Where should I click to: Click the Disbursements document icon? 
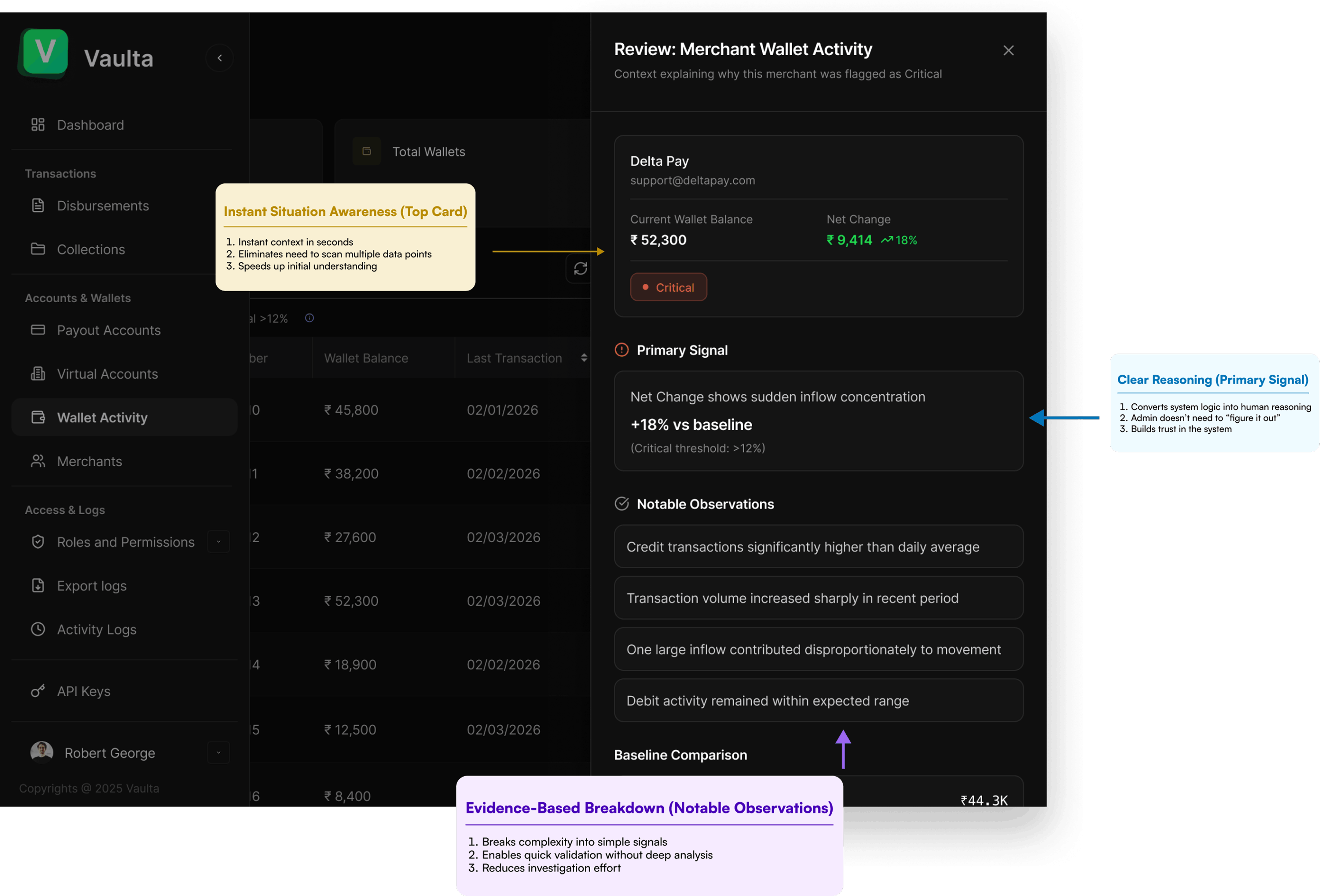[38, 206]
